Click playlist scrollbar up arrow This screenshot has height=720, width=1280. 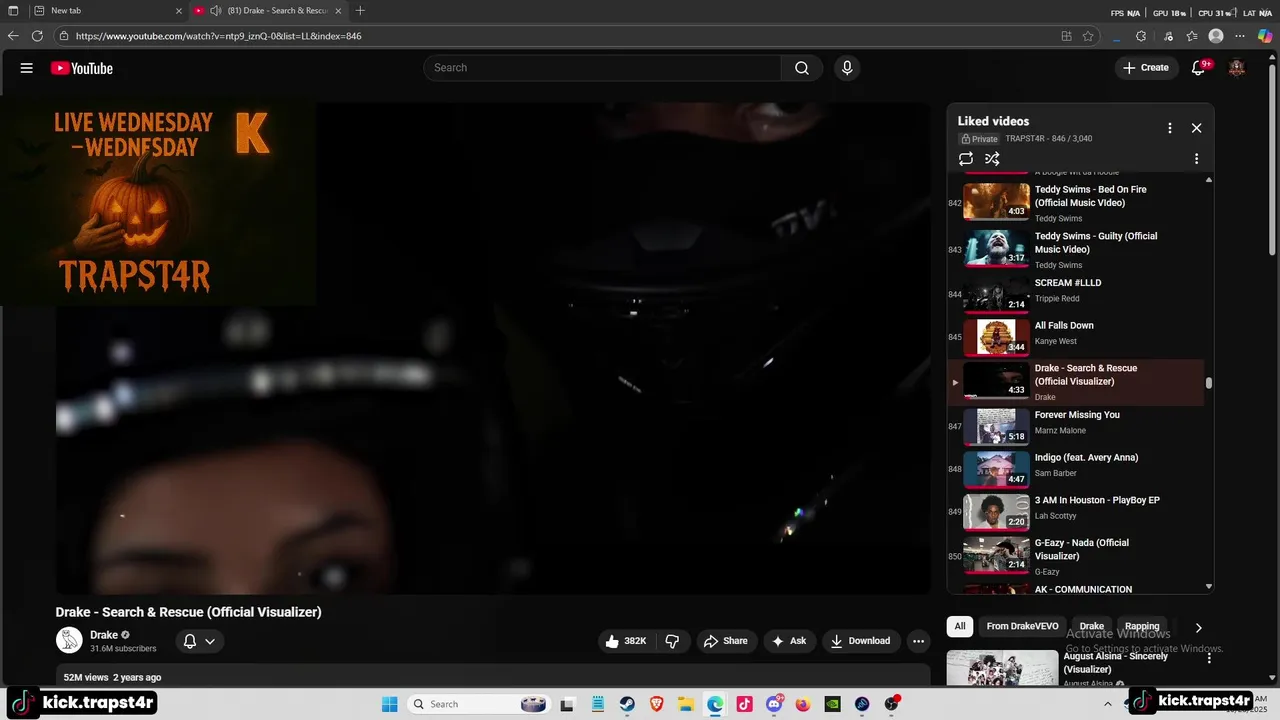coord(1209,180)
